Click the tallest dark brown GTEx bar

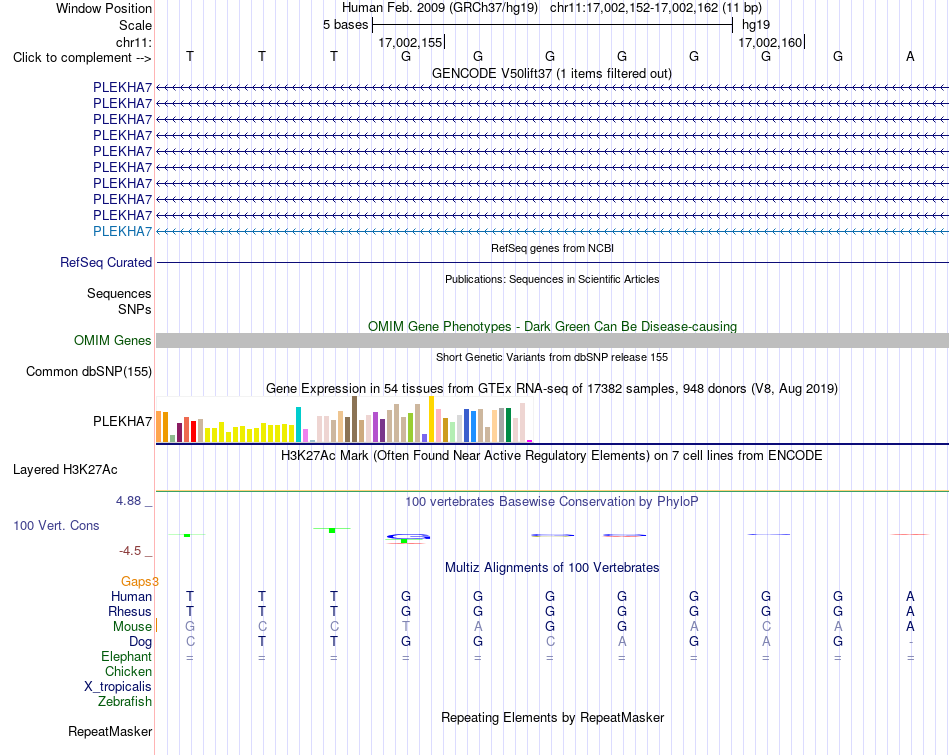click(x=354, y=419)
